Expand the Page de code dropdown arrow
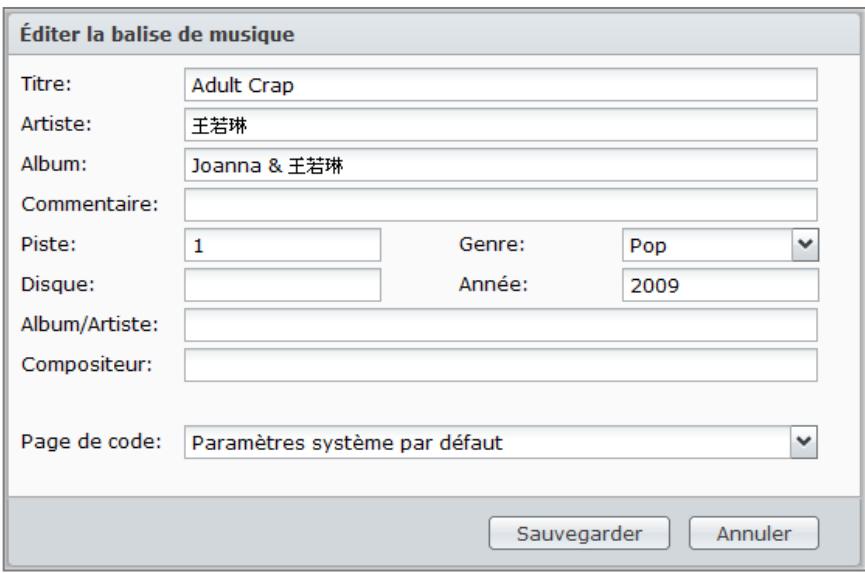Screen dimensions: 865x573 click(x=804, y=442)
